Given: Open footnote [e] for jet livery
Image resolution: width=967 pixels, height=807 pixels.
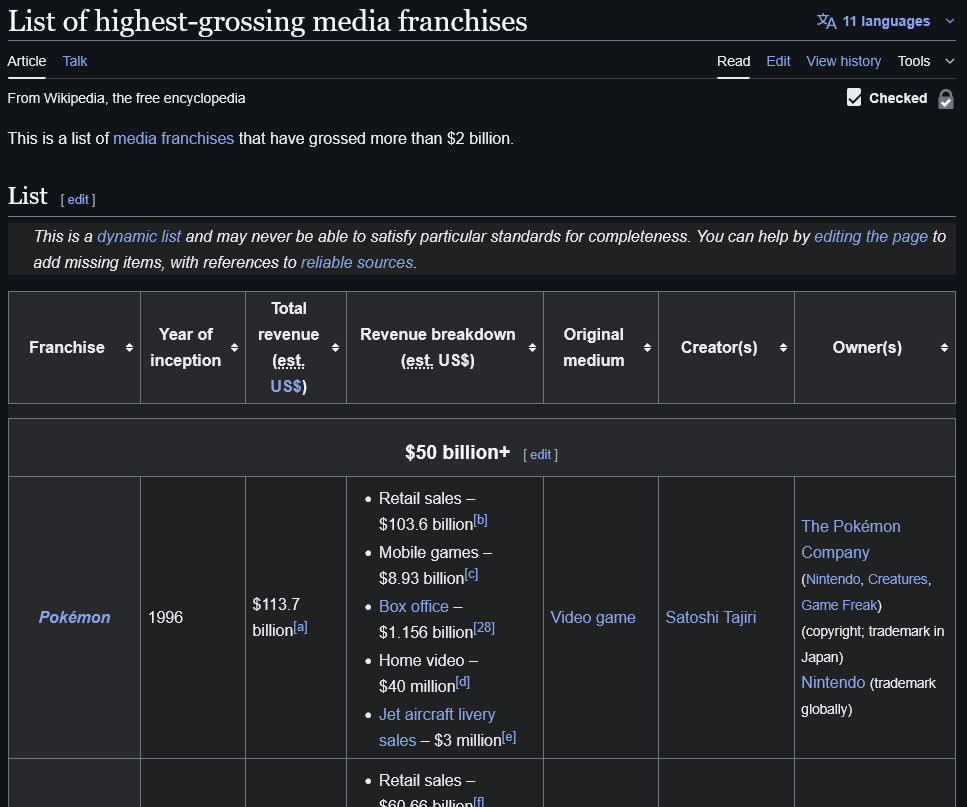Looking at the screenshot, I should point(509,736).
